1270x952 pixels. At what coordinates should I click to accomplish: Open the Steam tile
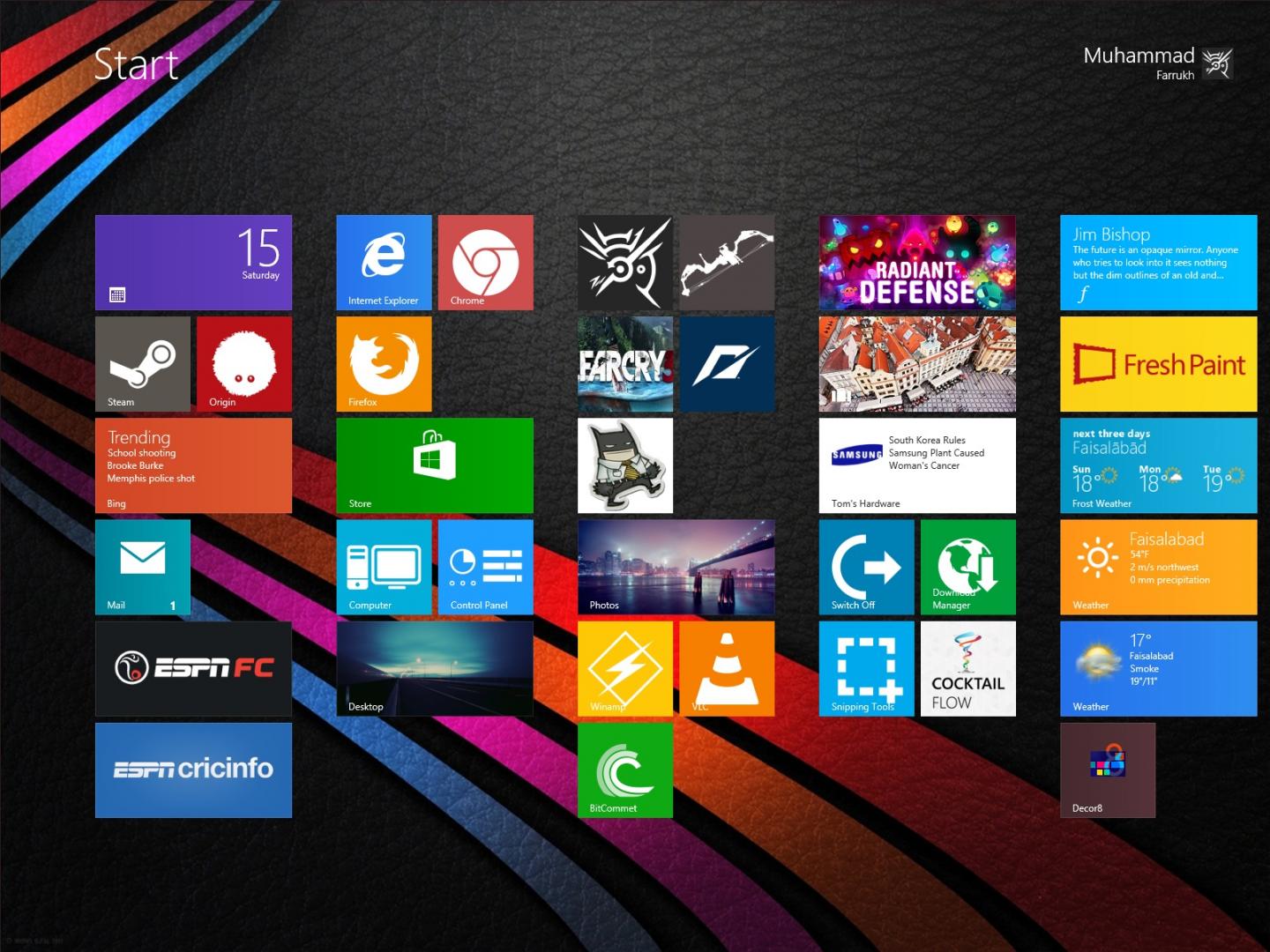click(142, 364)
